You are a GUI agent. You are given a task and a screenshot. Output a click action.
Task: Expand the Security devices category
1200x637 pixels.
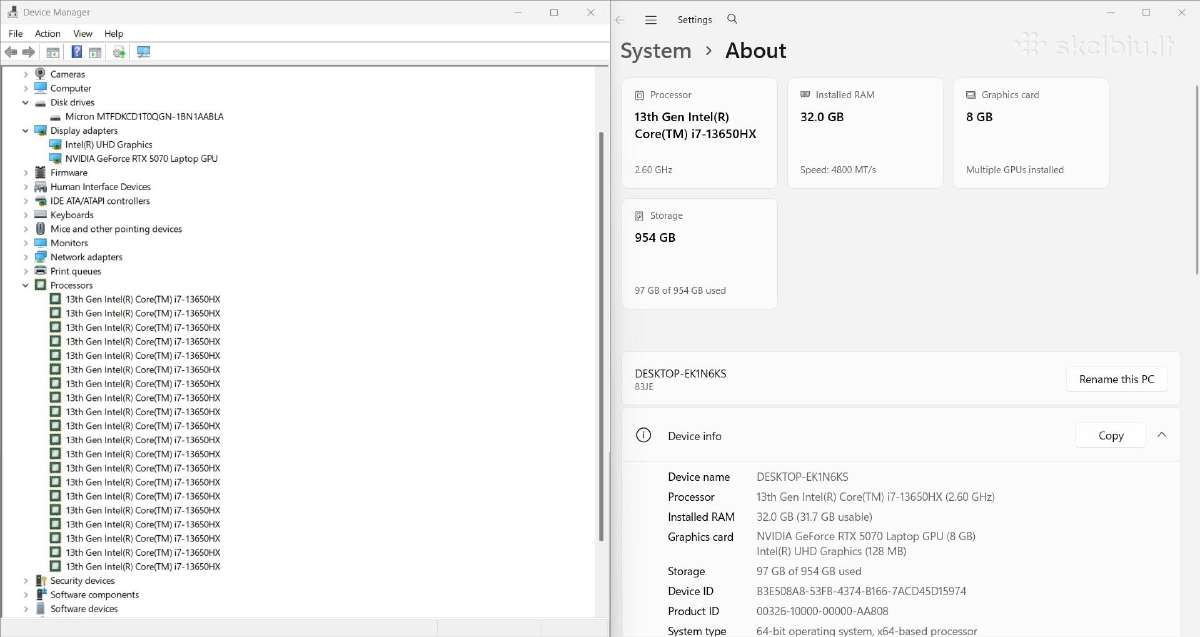pos(26,581)
